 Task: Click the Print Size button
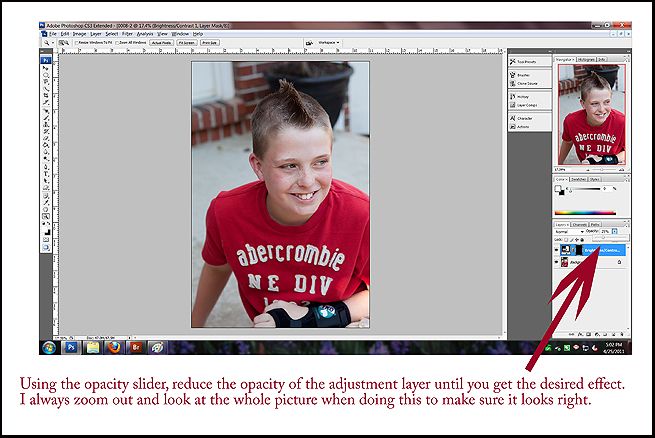[x=209, y=43]
